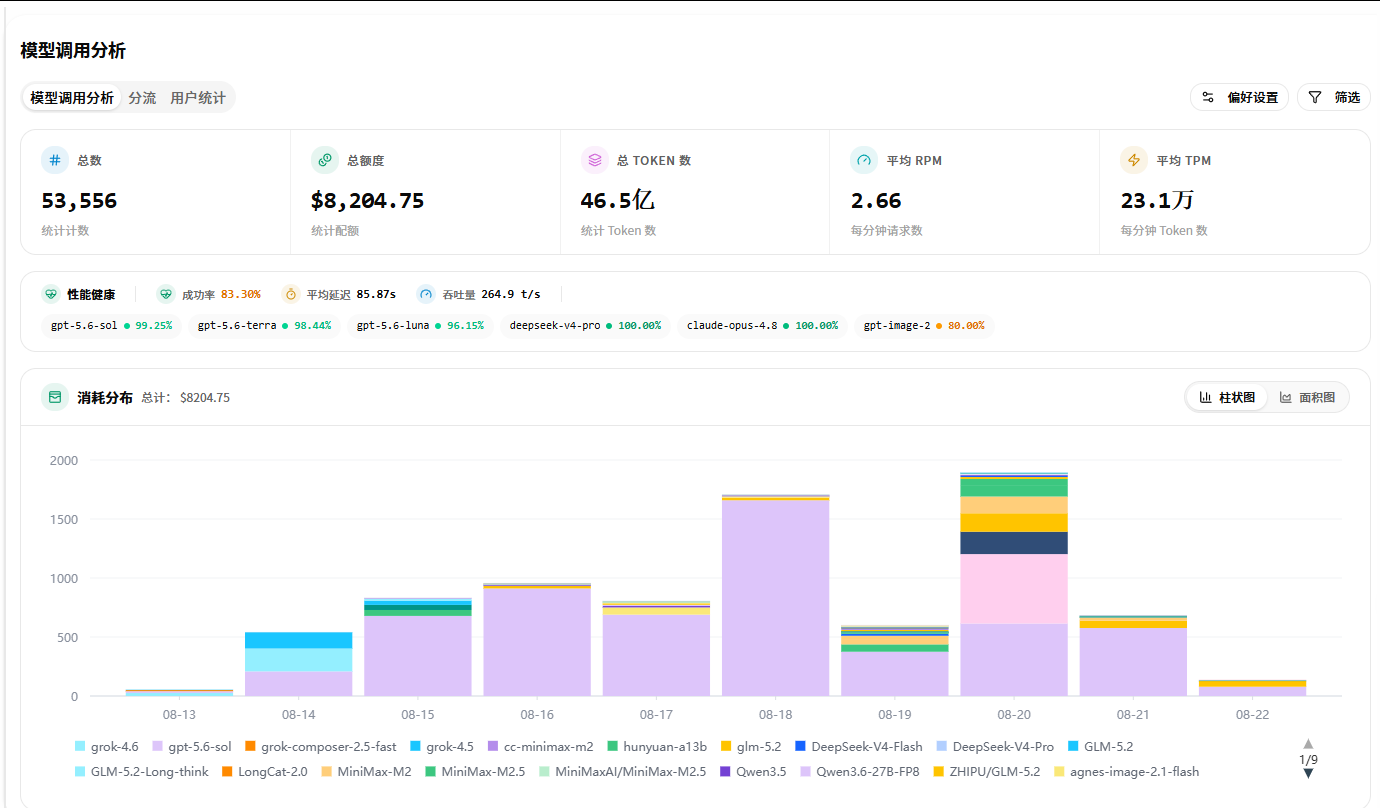Click the 2.66 average RPM value
1380x808 pixels.
pos(876,201)
